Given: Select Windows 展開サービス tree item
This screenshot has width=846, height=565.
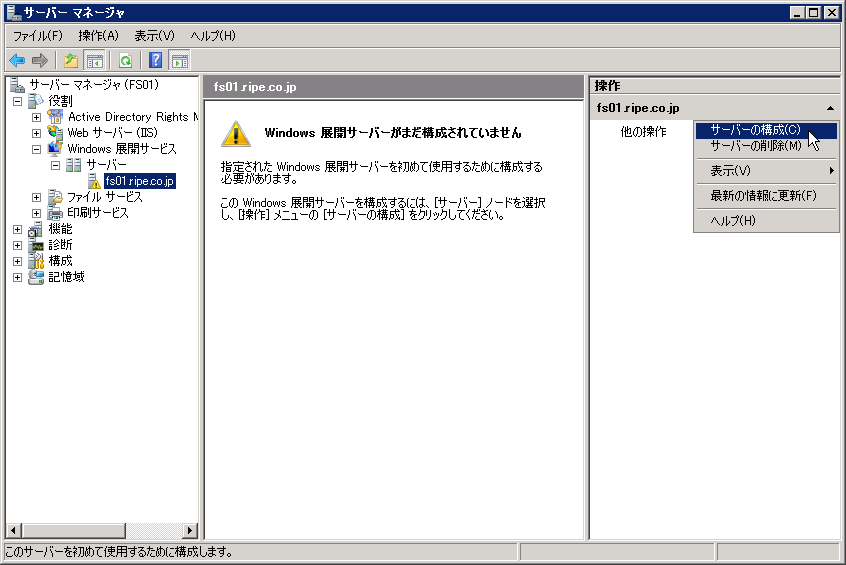Looking at the screenshot, I should click(x=122, y=148).
